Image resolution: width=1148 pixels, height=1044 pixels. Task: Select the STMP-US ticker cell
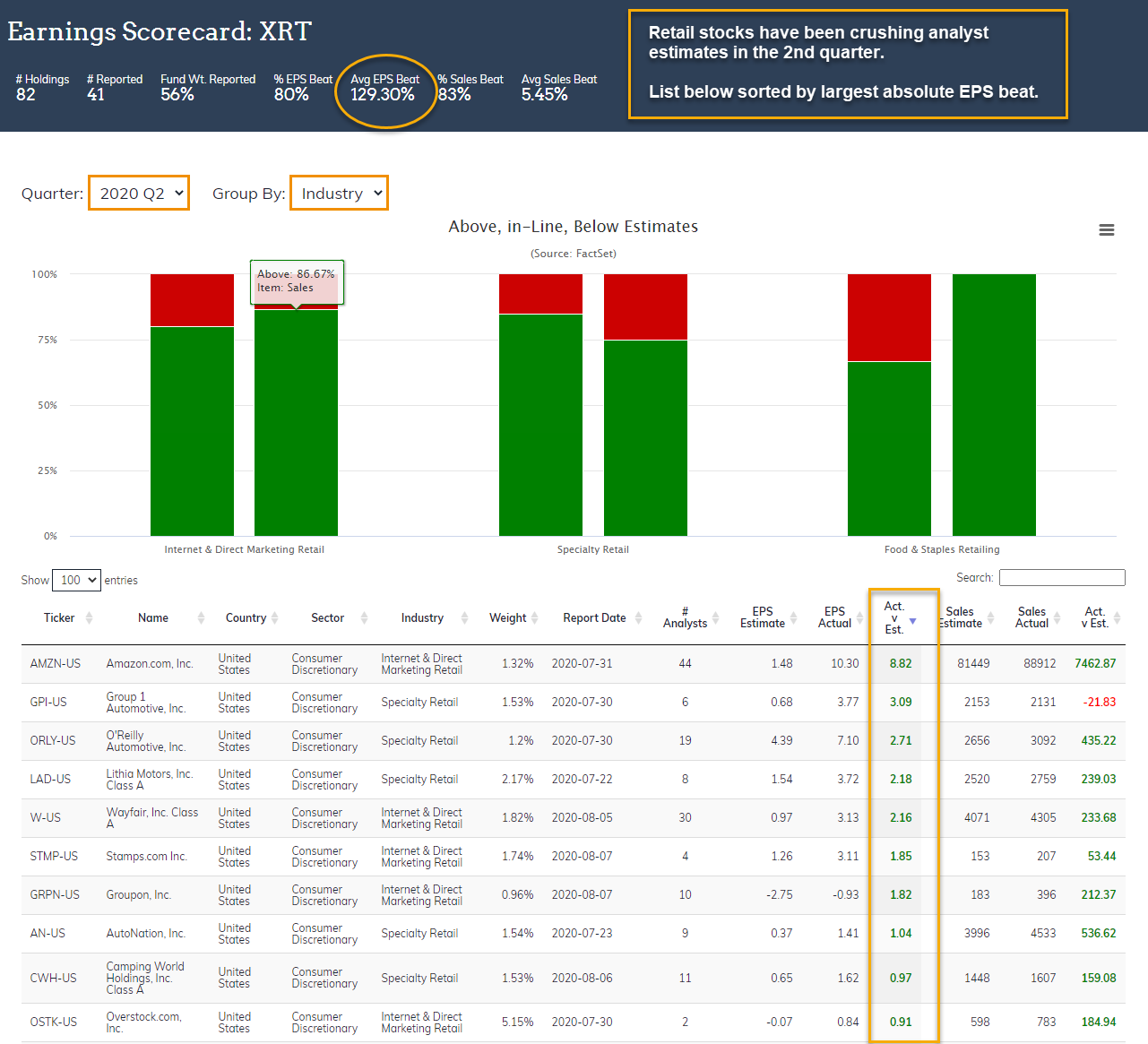tap(54, 857)
